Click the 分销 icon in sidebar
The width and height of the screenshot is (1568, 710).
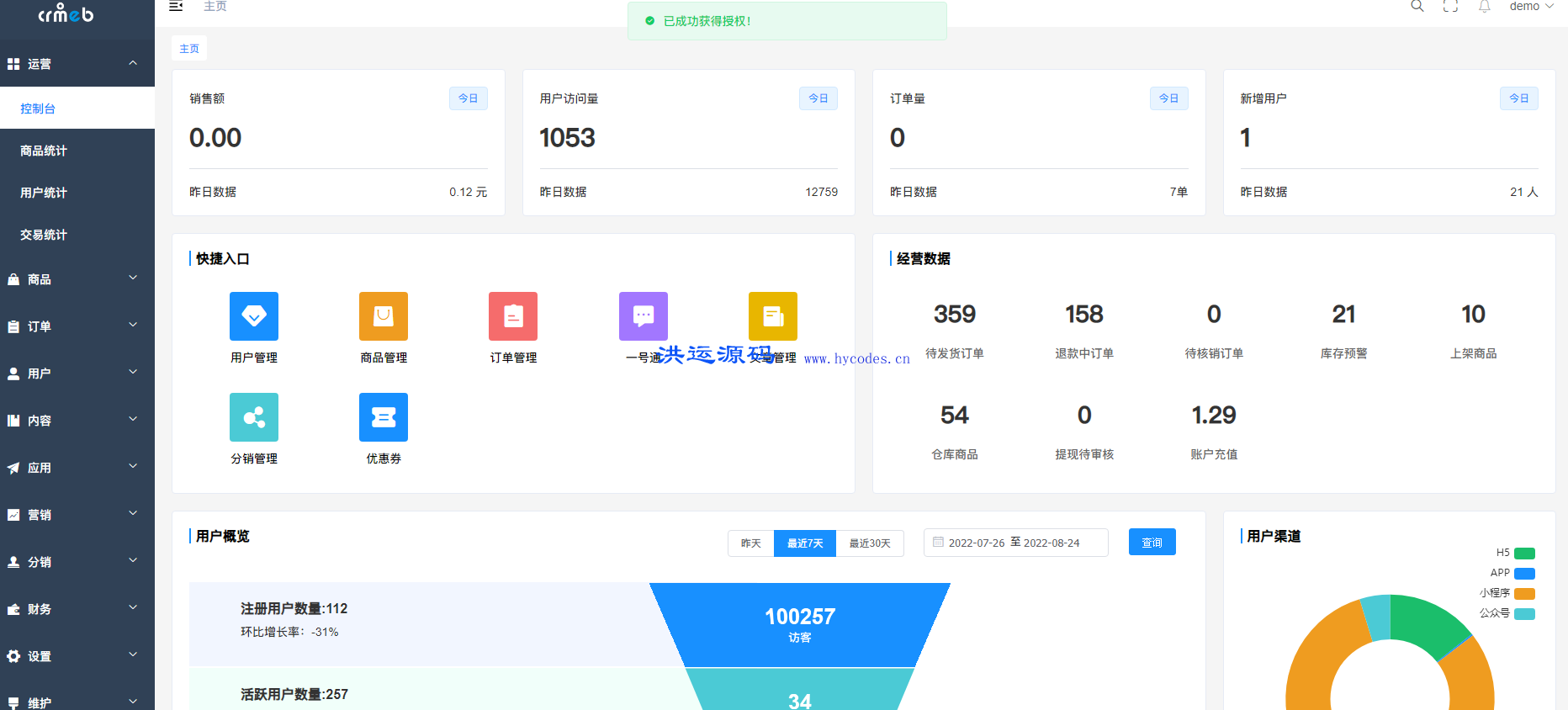[x=13, y=562]
